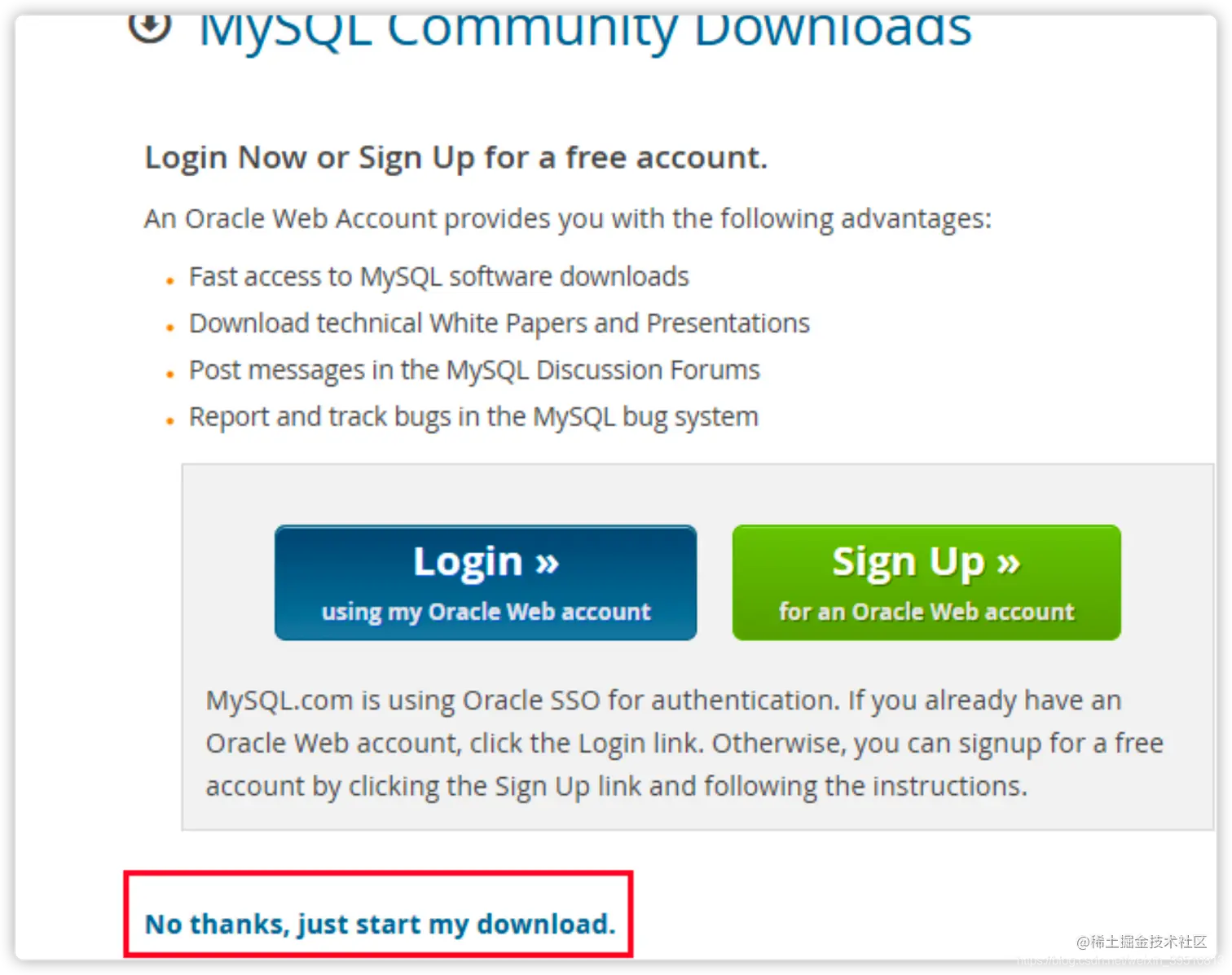This screenshot has height=975, width=1232.
Task: Click the 'Download technical White Papers and Presentations' item
Action: point(499,323)
